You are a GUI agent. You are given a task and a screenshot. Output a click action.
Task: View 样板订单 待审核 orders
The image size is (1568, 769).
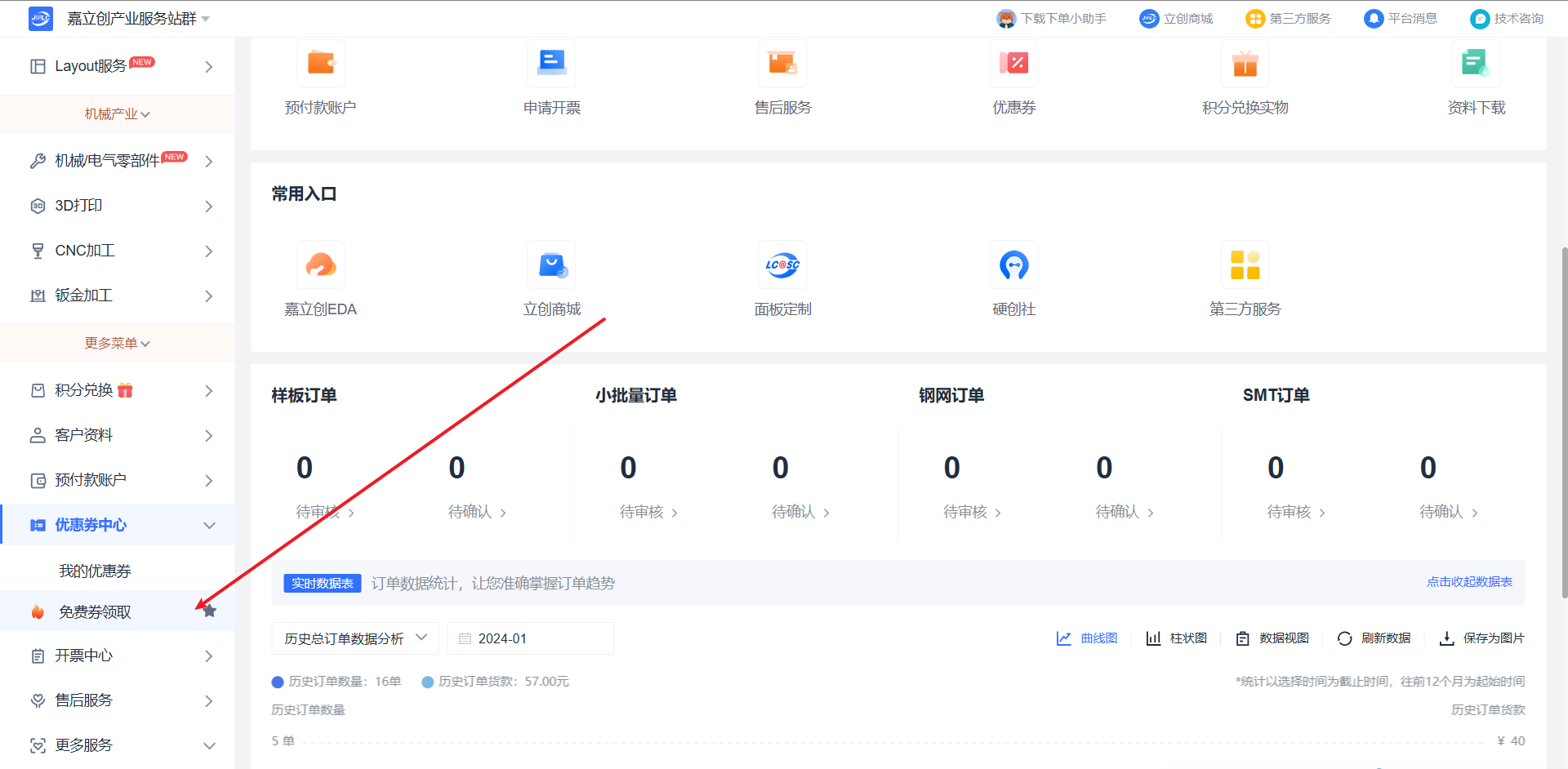point(325,512)
